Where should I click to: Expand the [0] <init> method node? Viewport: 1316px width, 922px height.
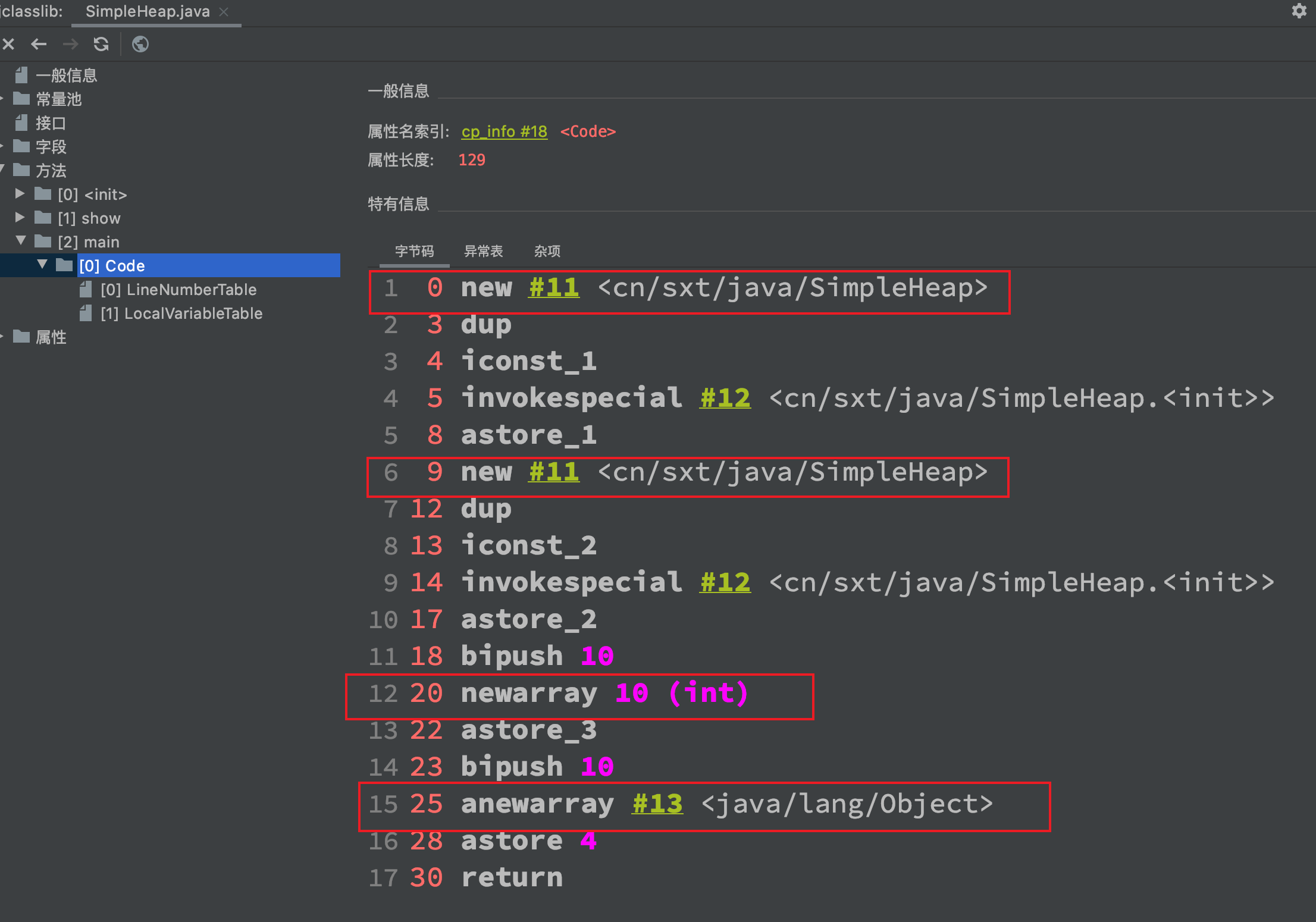(x=20, y=194)
